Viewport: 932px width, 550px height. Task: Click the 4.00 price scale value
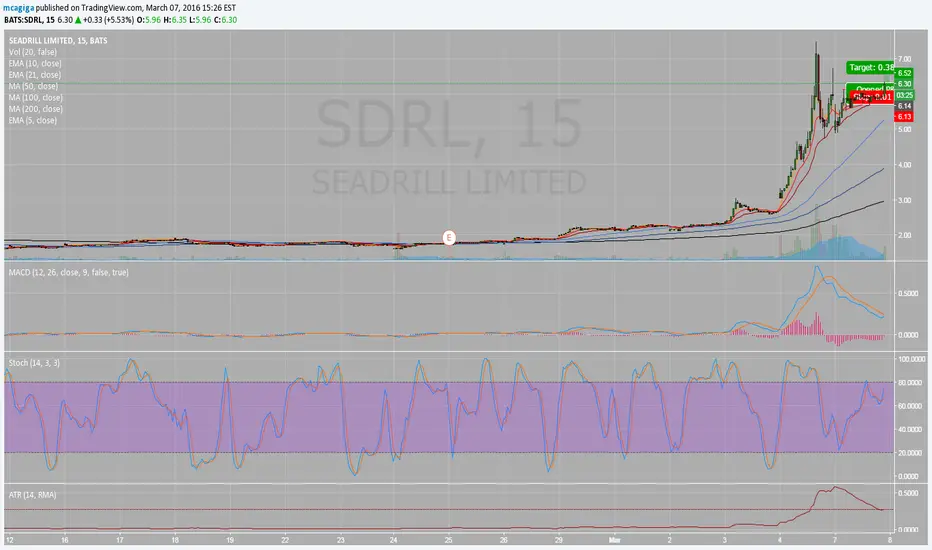[905, 165]
